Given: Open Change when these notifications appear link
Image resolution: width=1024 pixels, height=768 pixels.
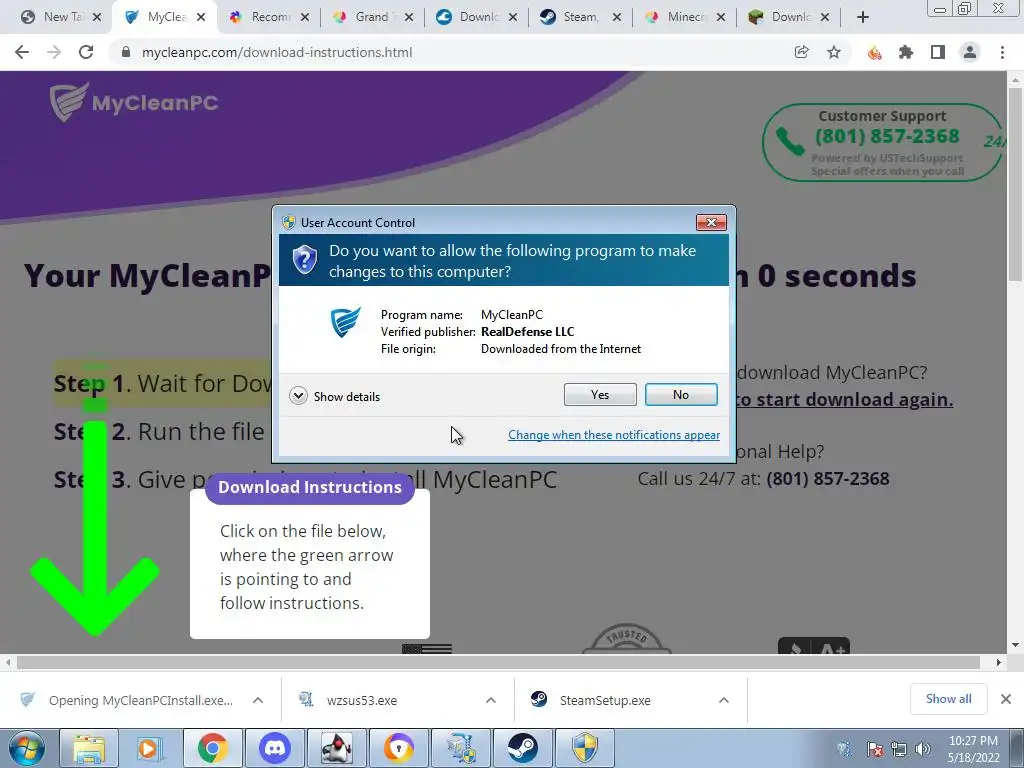Looking at the screenshot, I should (614, 435).
